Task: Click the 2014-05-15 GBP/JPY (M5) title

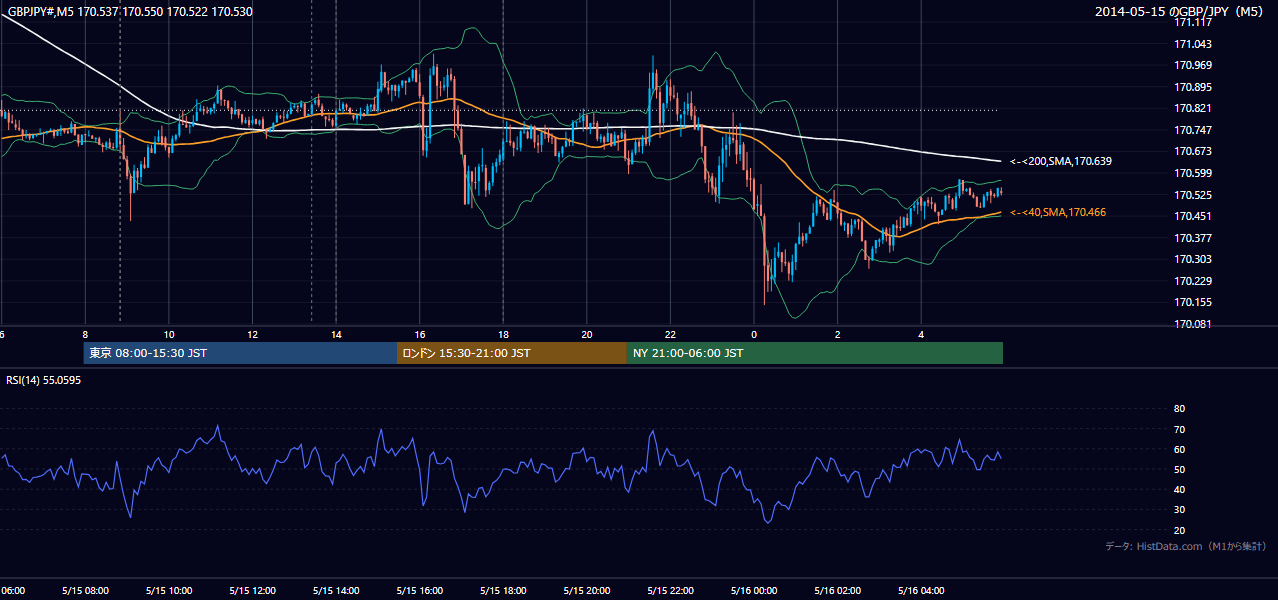Action: pyautogui.click(x=1181, y=12)
